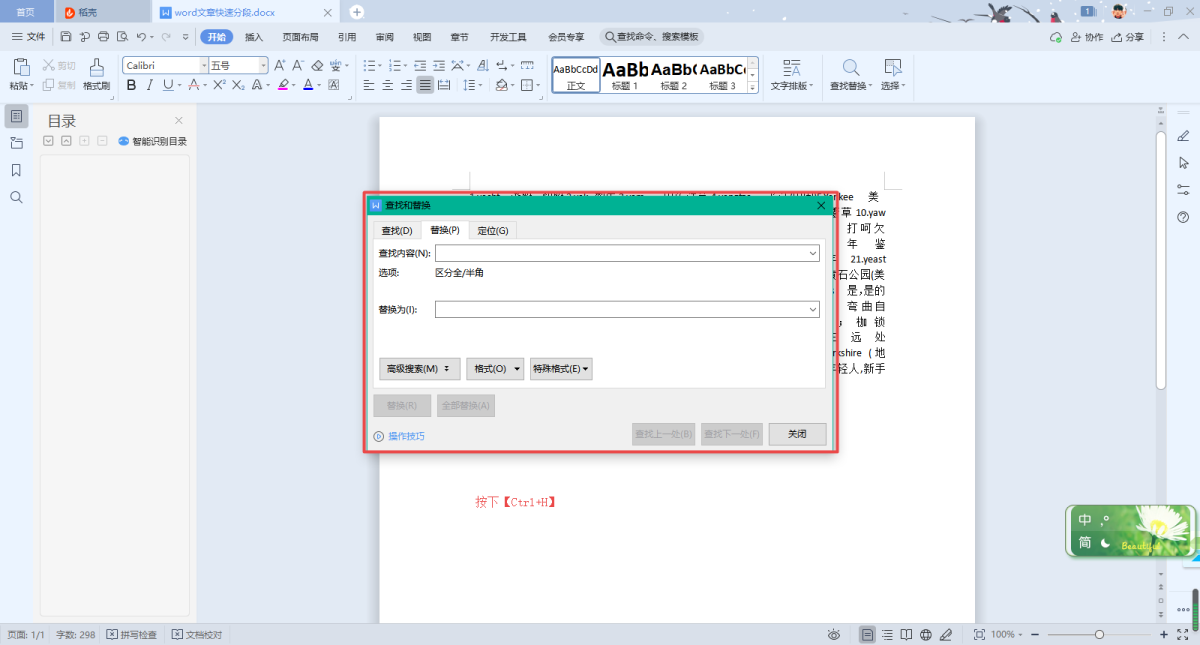This screenshot has height=645, width=1200.
Task: Click the clear formatting eraser icon
Action: pos(317,65)
